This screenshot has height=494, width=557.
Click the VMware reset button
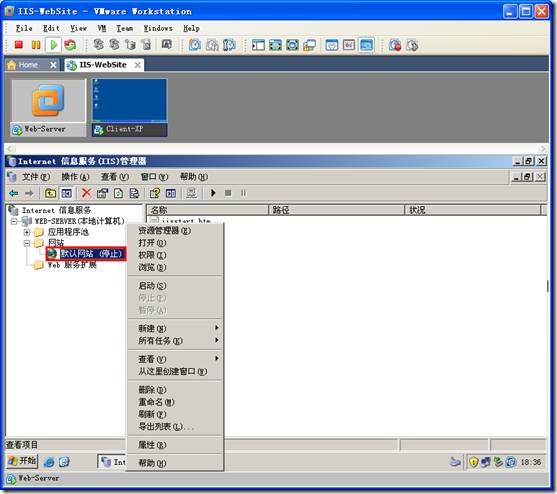coord(70,45)
